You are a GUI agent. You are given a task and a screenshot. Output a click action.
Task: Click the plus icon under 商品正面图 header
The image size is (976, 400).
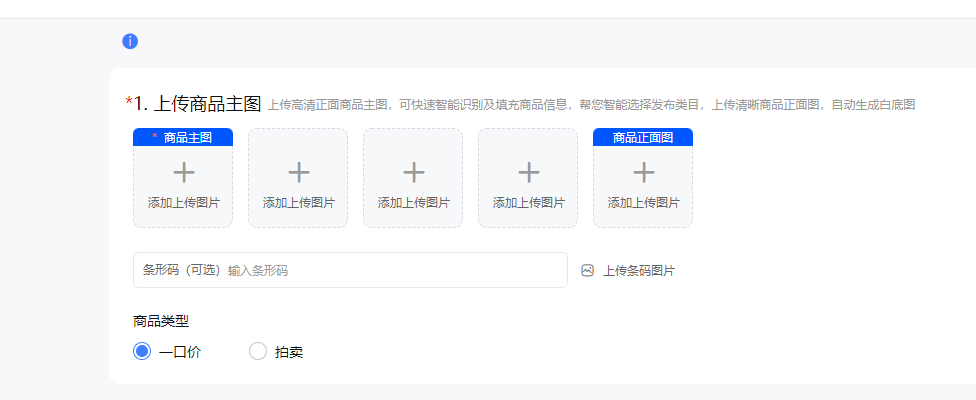point(643,172)
